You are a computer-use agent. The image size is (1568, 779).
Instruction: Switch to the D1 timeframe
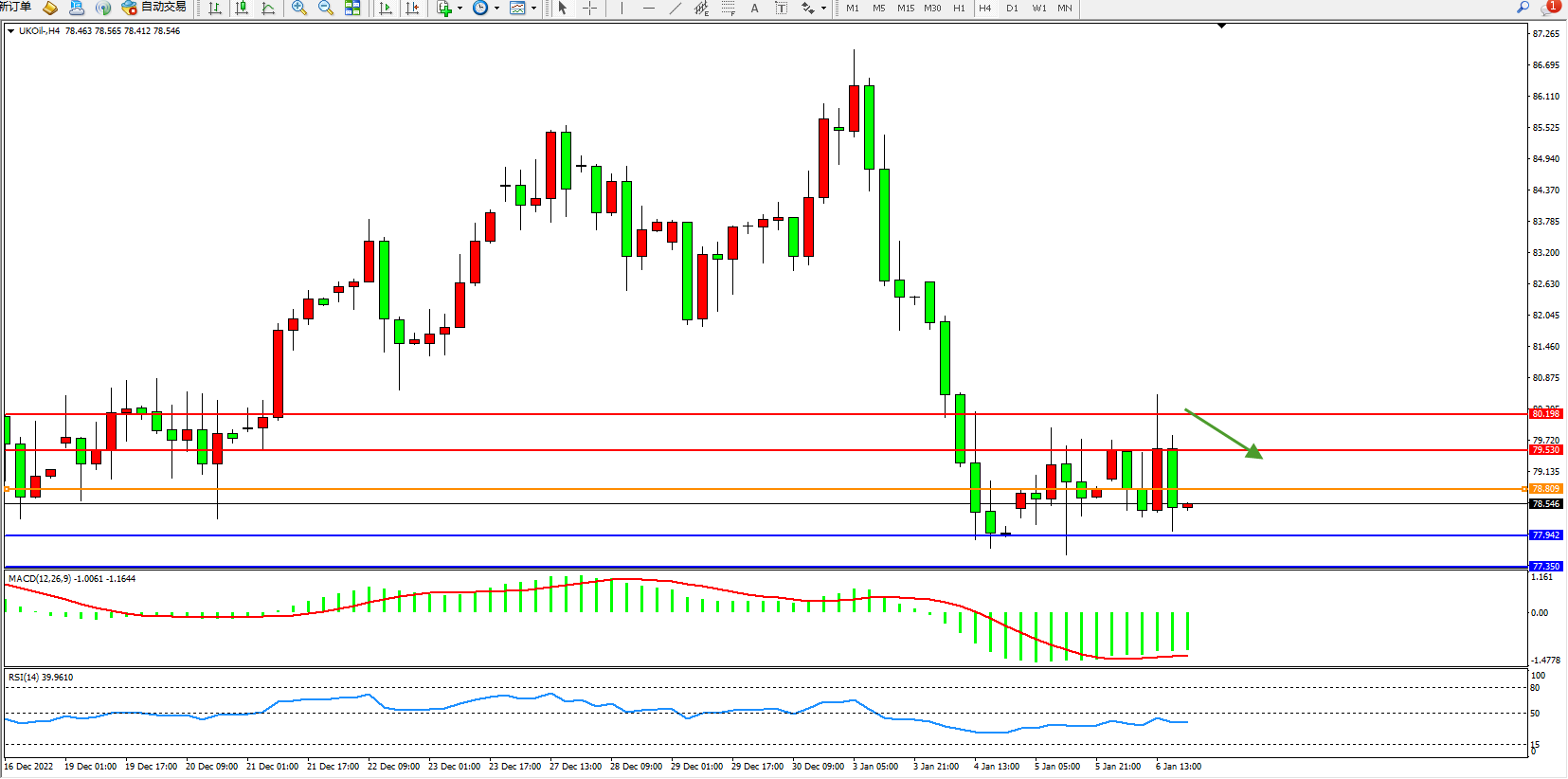(1012, 9)
